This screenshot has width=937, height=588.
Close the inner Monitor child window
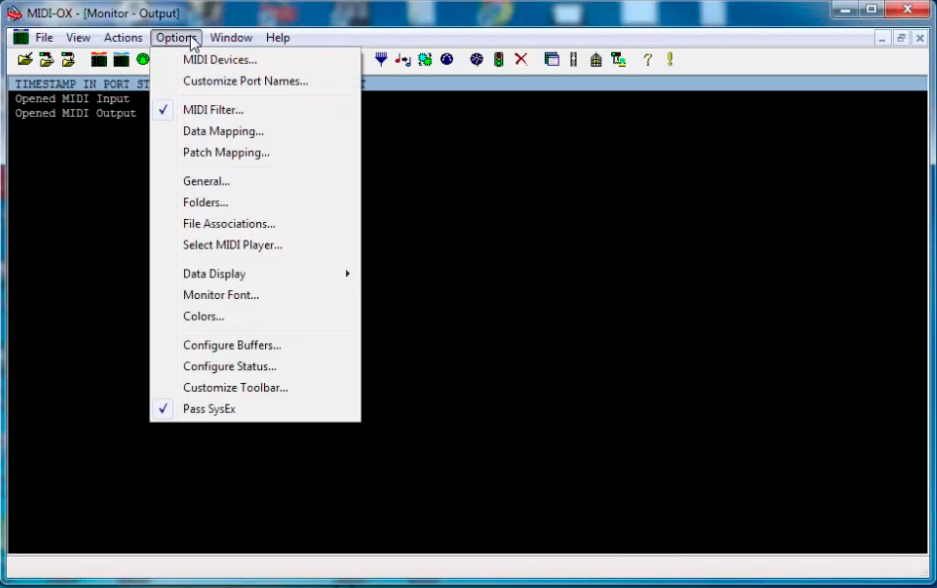pos(920,38)
